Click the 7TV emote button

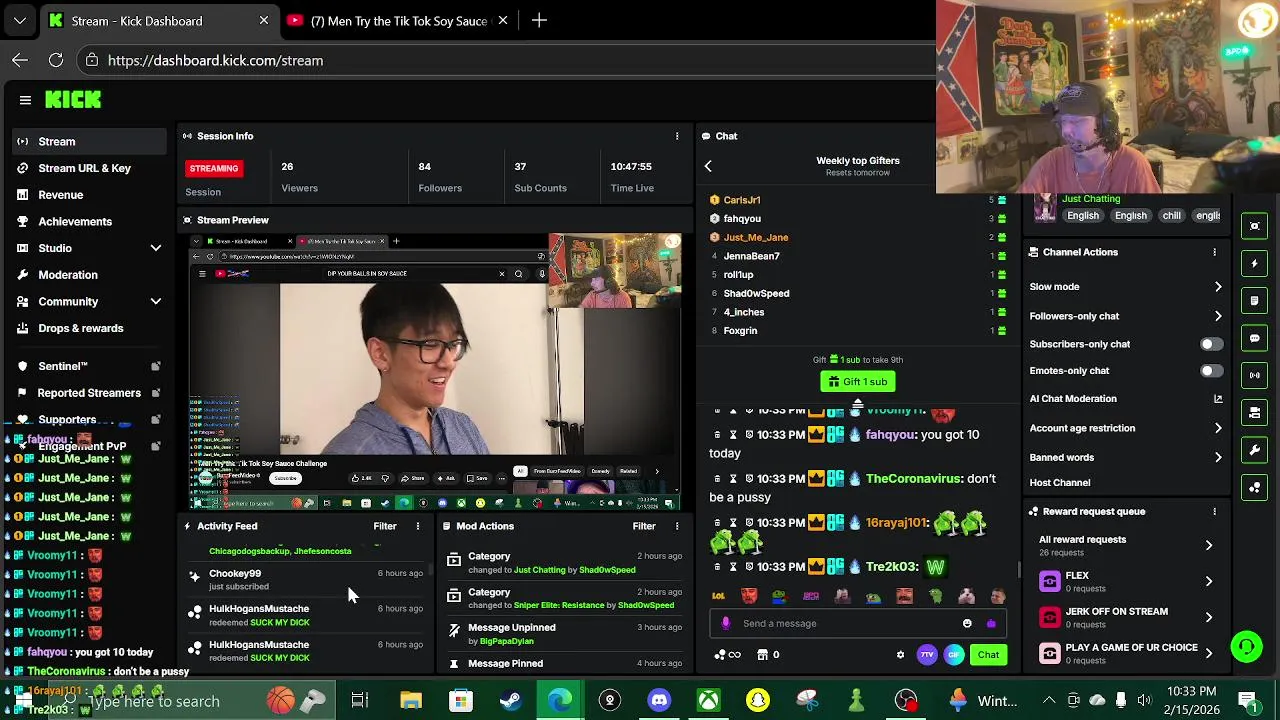(x=927, y=655)
